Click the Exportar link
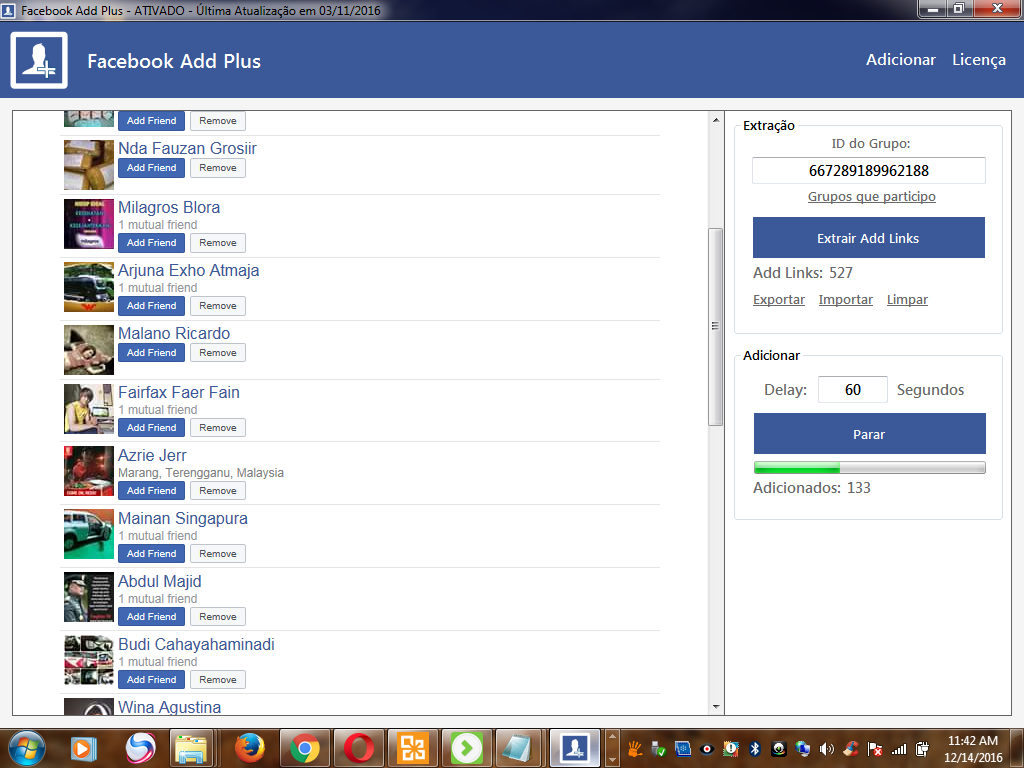Image resolution: width=1024 pixels, height=768 pixels. click(778, 300)
